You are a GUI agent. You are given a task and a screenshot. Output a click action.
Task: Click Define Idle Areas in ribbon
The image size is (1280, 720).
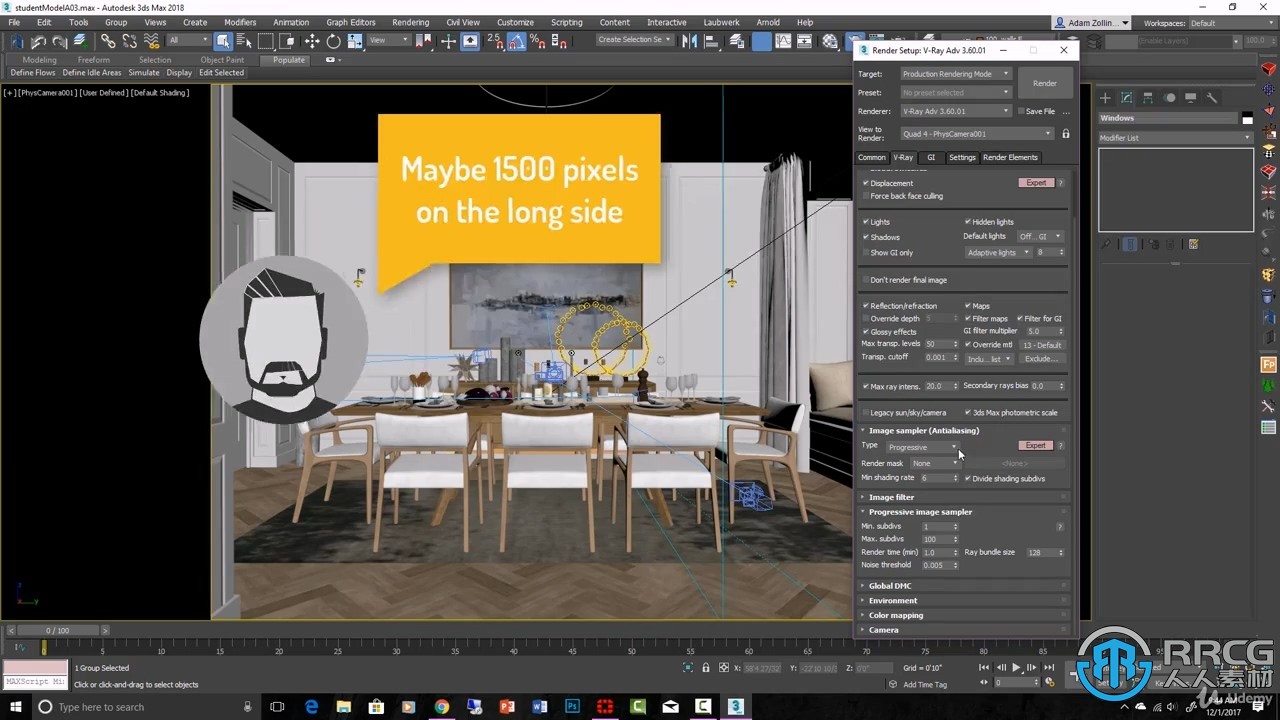pos(92,73)
